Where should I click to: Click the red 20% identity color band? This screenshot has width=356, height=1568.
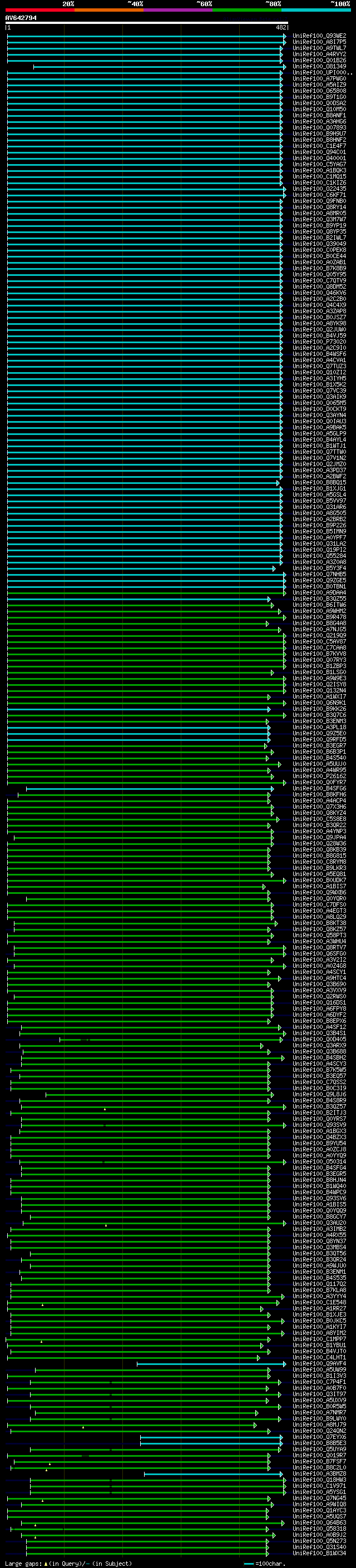point(40,10)
